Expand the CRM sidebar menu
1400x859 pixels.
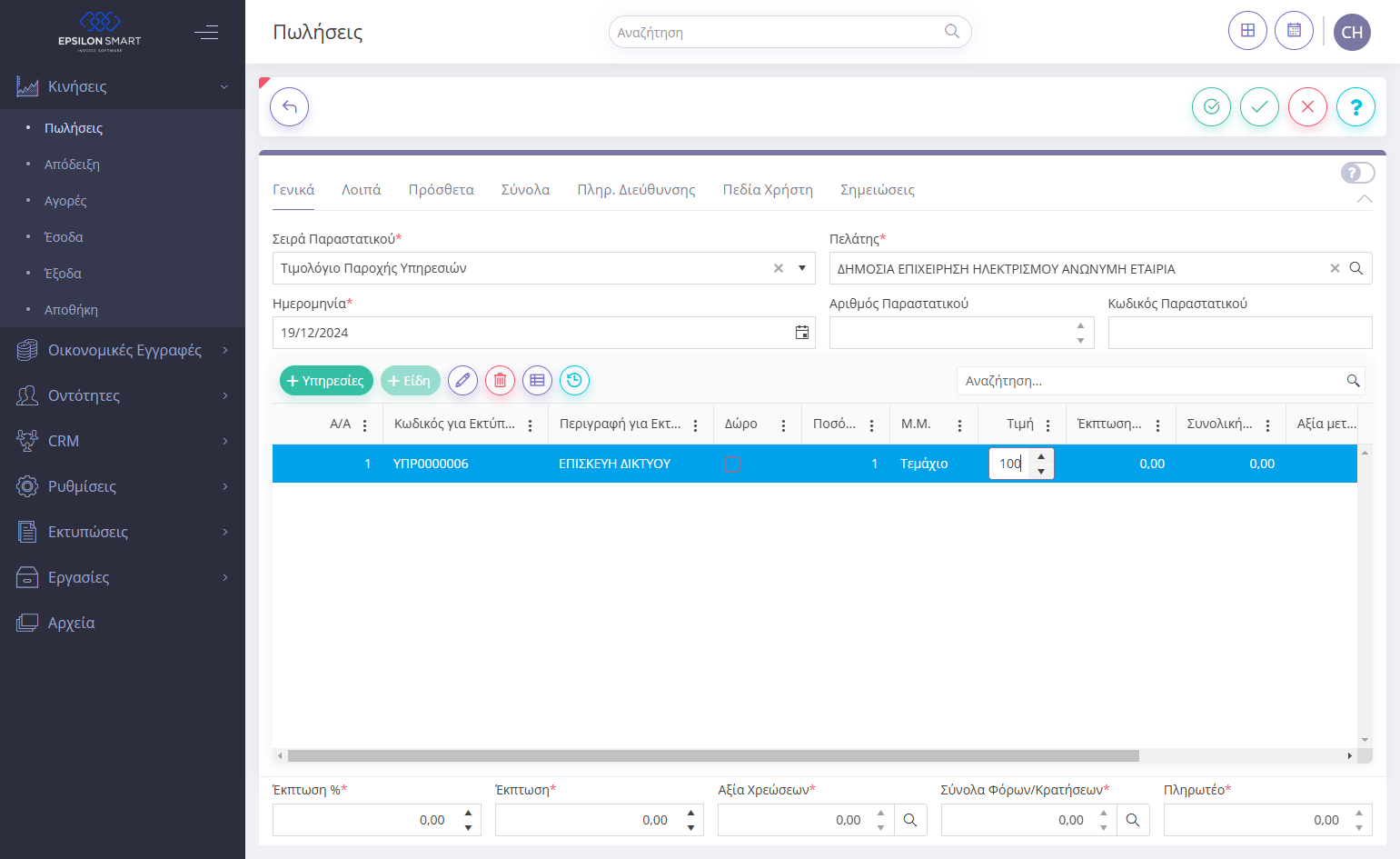[x=123, y=441]
